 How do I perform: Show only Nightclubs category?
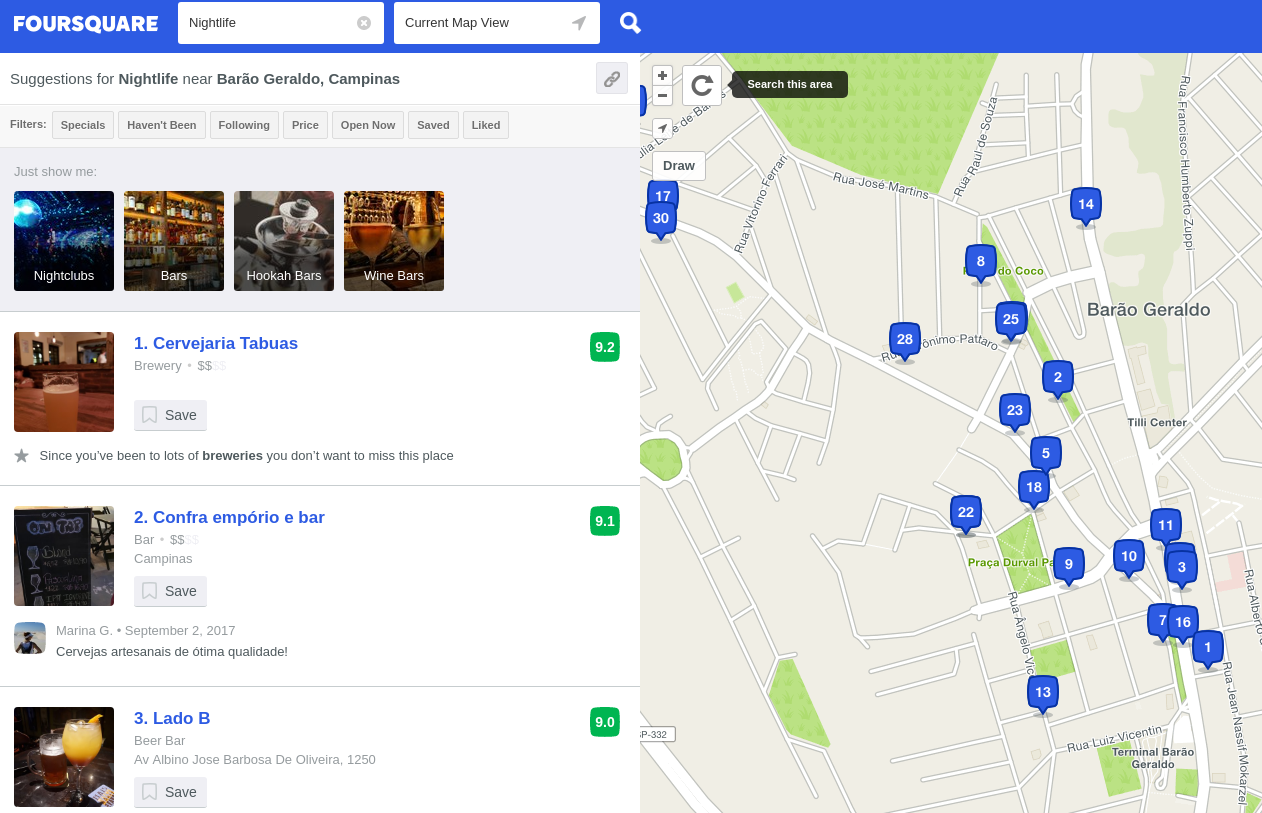click(64, 241)
